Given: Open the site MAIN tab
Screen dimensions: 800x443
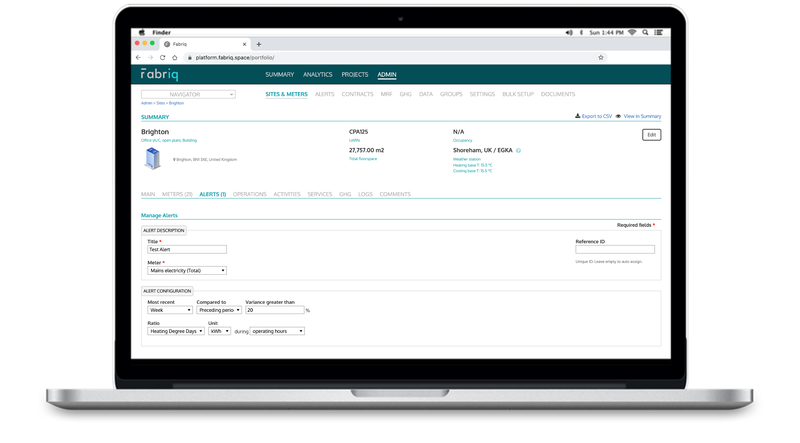Looking at the screenshot, I should (x=148, y=194).
